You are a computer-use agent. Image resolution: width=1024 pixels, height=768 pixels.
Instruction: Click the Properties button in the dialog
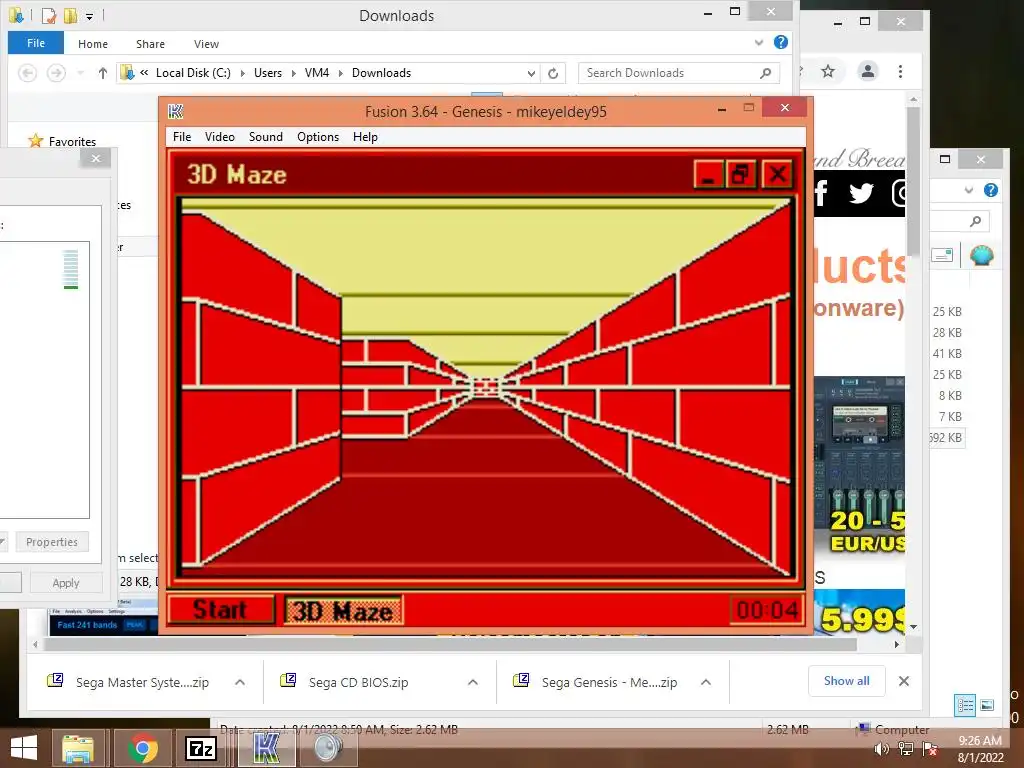pyautogui.click(x=52, y=542)
